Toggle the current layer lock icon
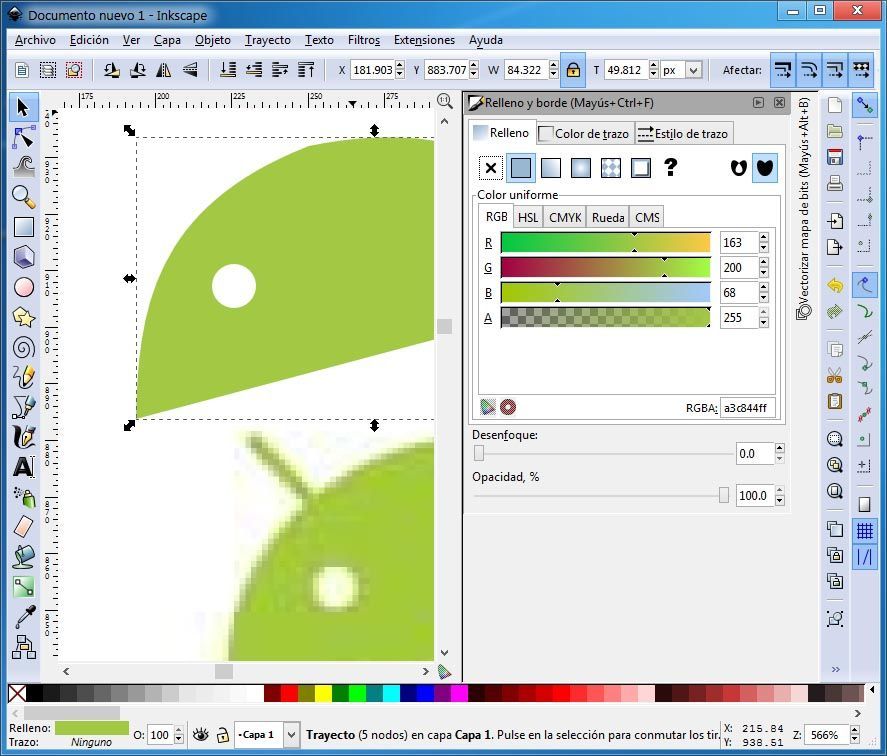Image resolution: width=887 pixels, height=756 pixels. click(x=223, y=735)
